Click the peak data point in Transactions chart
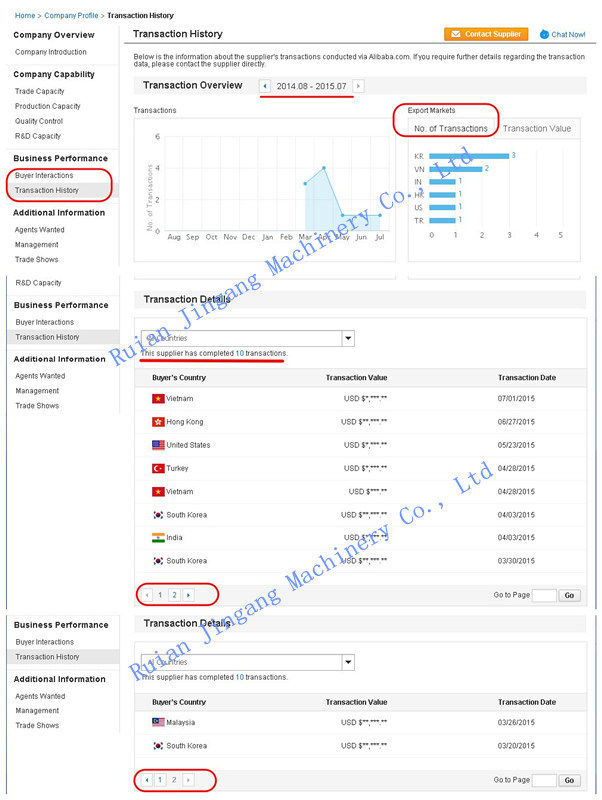Viewport: 602px width, 800px height. click(324, 168)
